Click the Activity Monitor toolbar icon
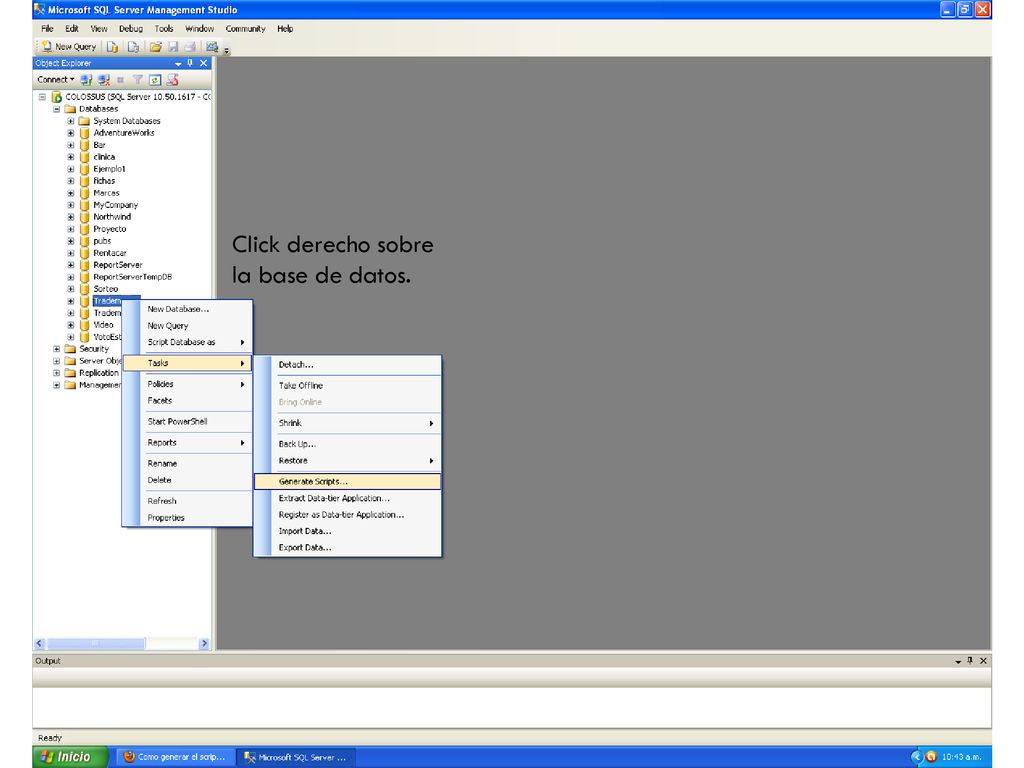This screenshot has width=1024, height=768. point(212,47)
